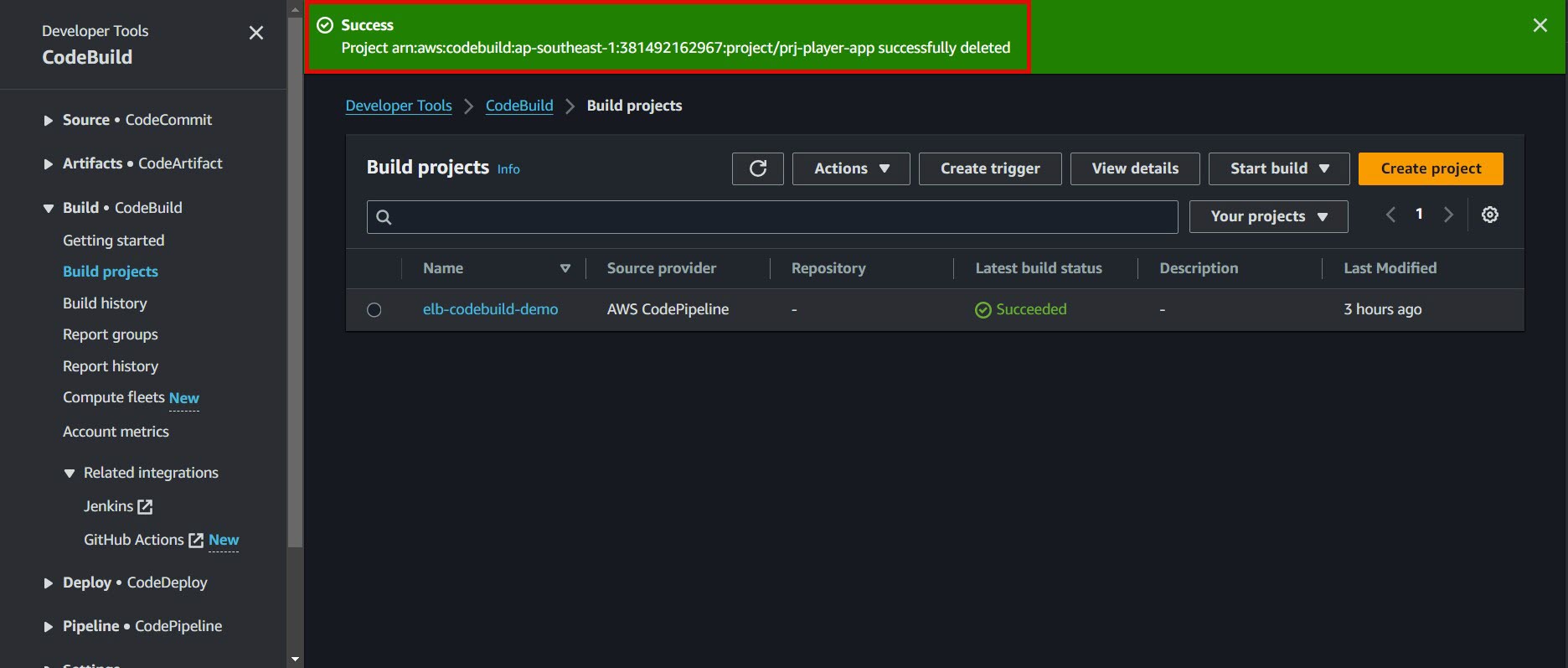Click sidebar scrollbar down arrow

click(x=295, y=660)
